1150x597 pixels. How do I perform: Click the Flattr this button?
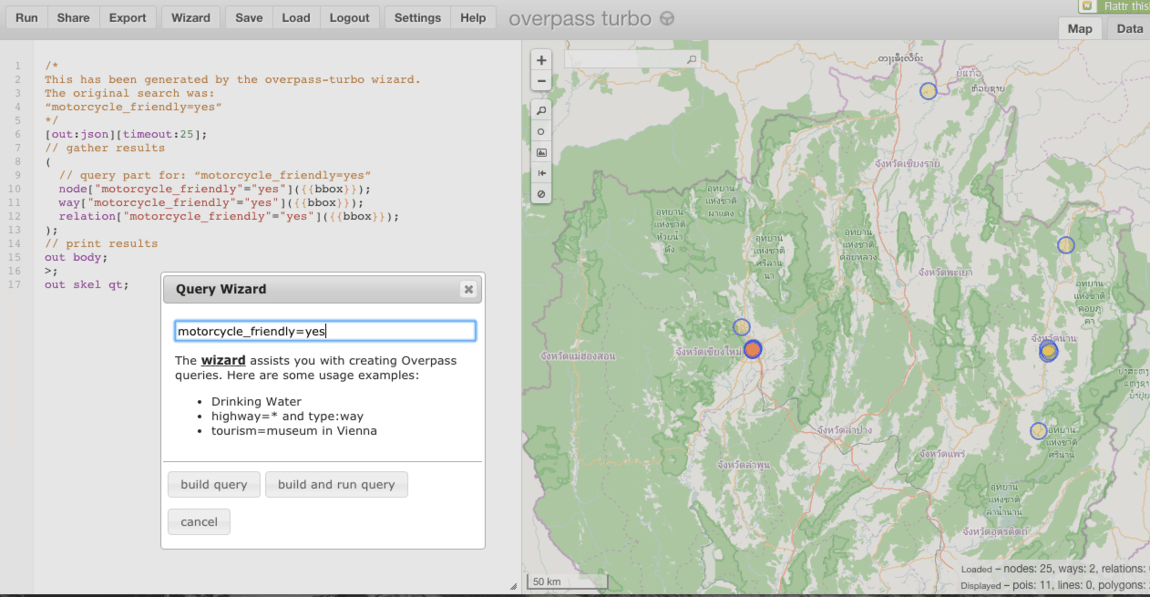pyautogui.click(x=1114, y=6)
